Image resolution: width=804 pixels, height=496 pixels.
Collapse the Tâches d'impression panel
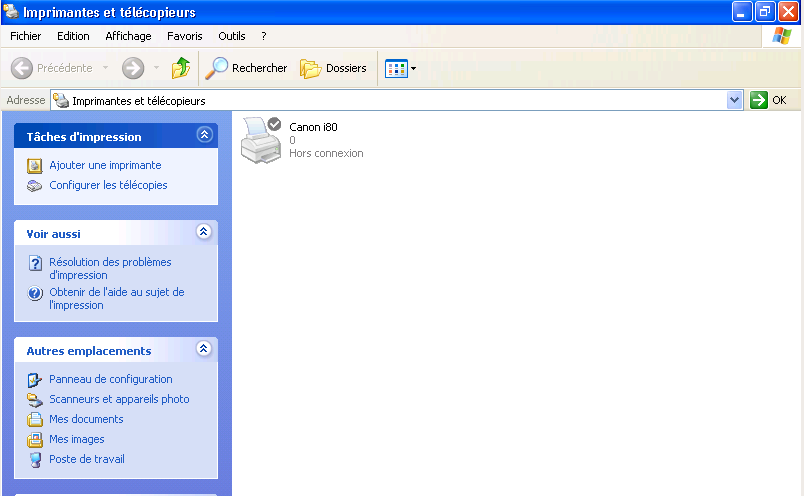(x=204, y=135)
